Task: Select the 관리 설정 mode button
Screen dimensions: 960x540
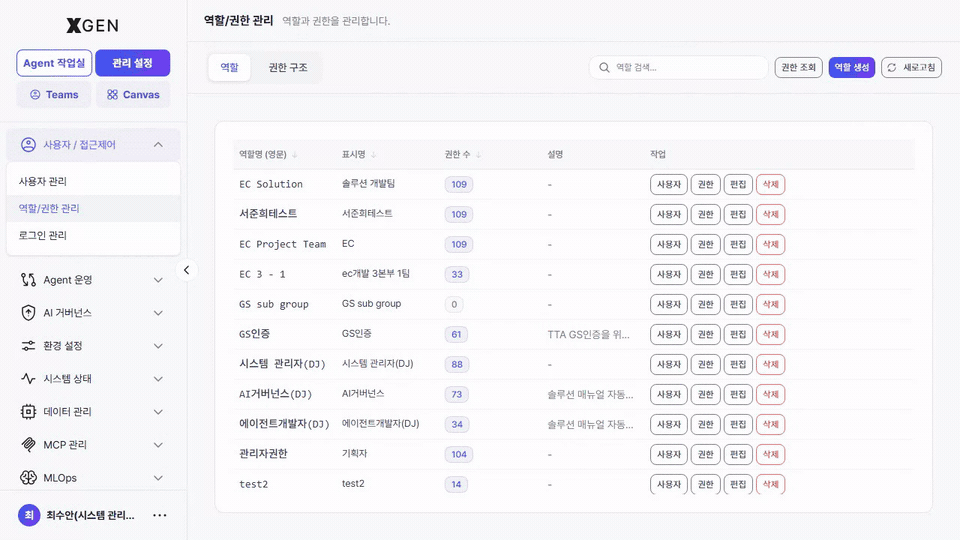Action: (132, 63)
